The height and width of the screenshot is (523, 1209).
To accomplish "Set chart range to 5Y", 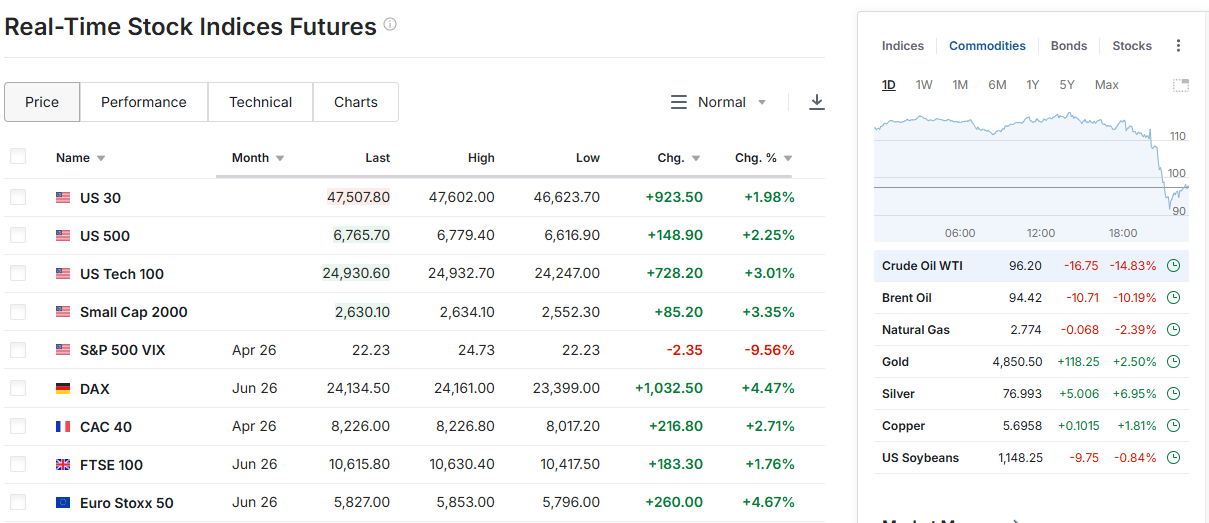I will click(1067, 85).
